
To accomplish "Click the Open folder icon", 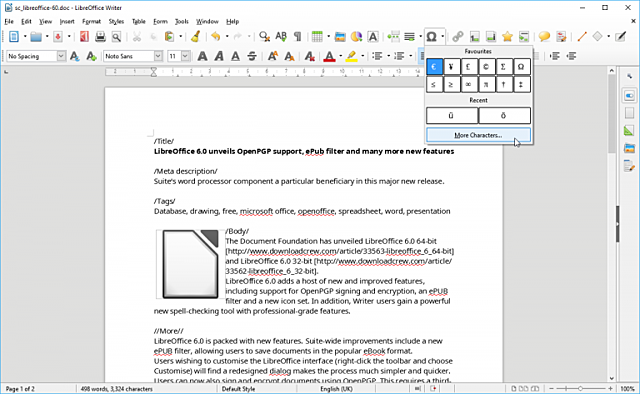I will (x=36, y=37).
